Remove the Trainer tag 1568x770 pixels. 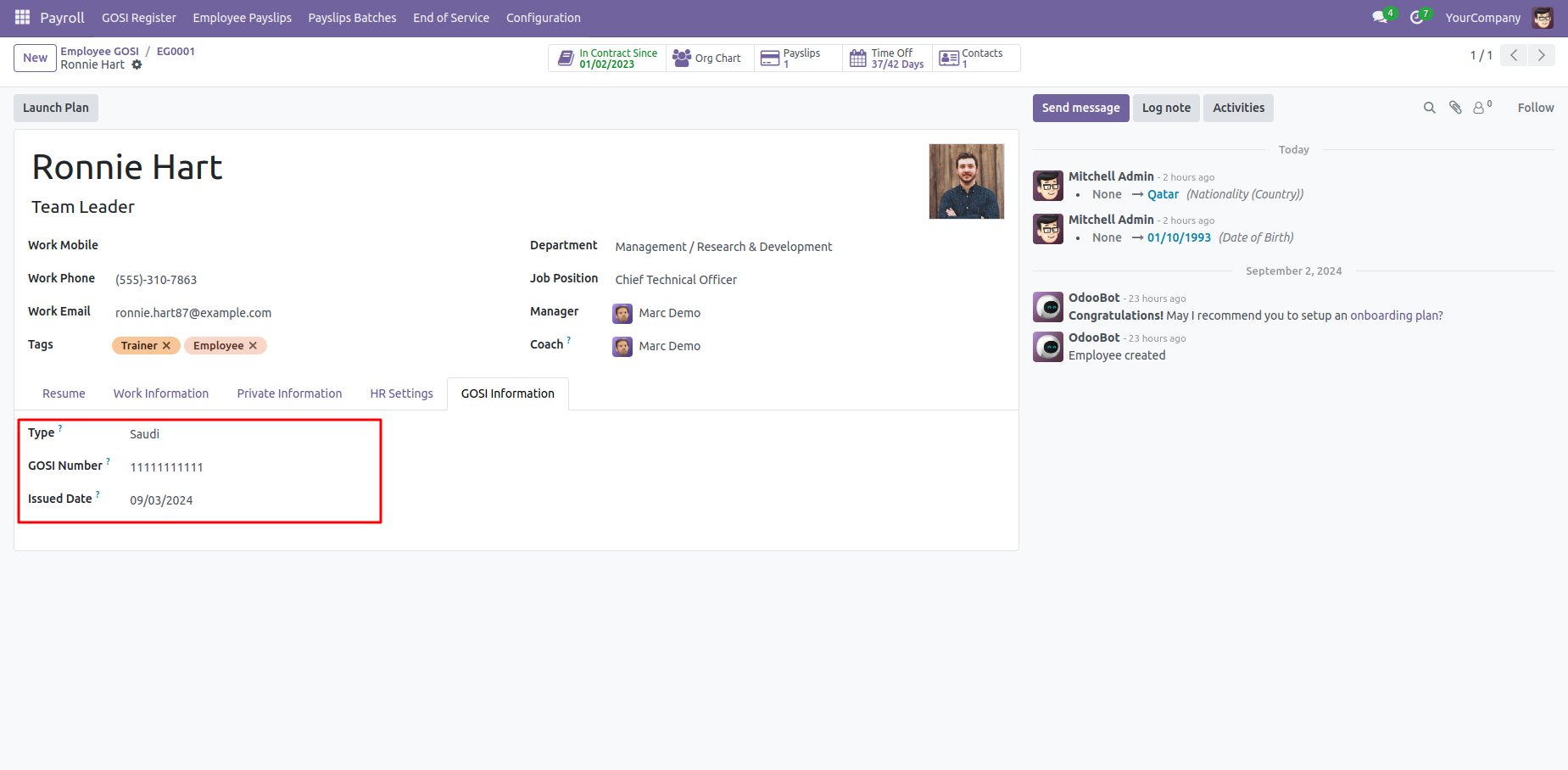click(x=167, y=345)
